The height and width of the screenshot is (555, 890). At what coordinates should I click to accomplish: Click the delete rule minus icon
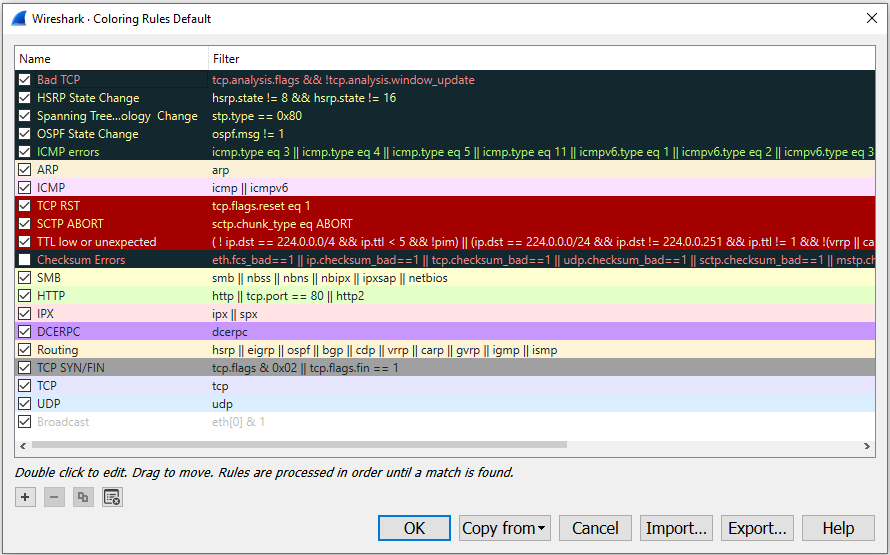[x=54, y=497]
